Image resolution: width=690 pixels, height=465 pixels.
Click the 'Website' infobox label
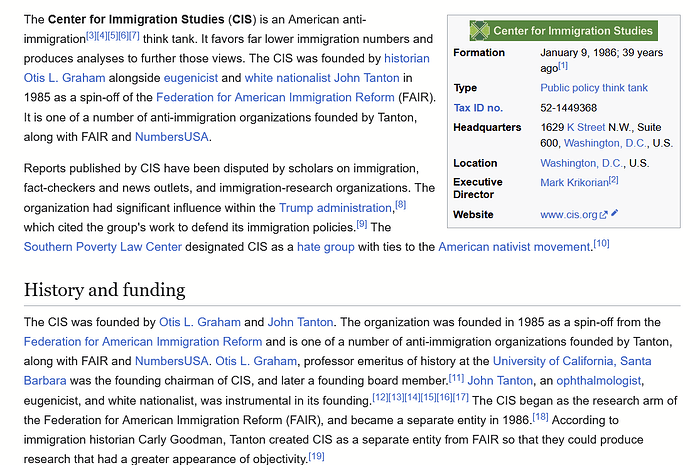(x=473, y=215)
